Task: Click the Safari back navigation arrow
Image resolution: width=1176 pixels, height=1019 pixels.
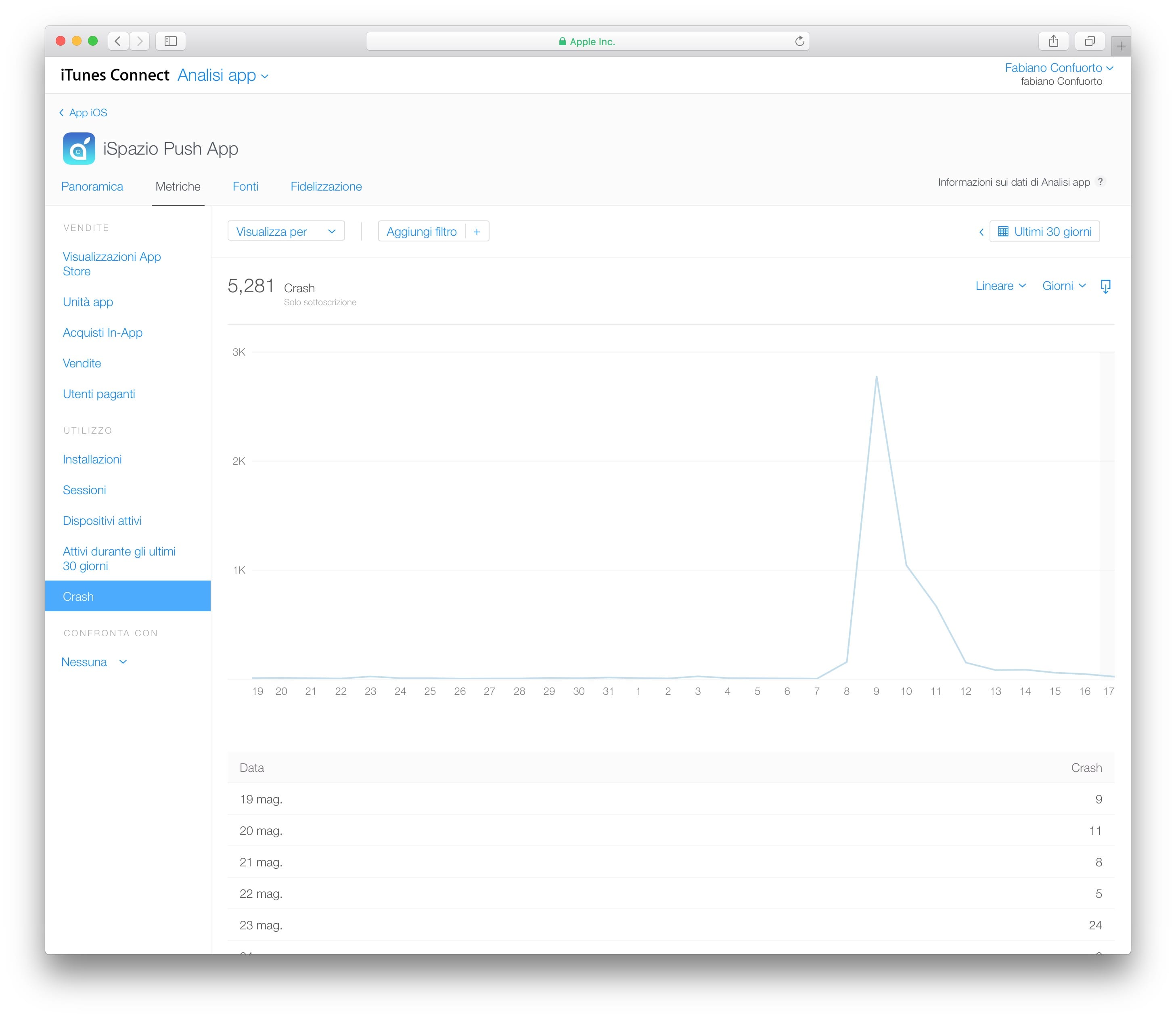Action: point(118,41)
